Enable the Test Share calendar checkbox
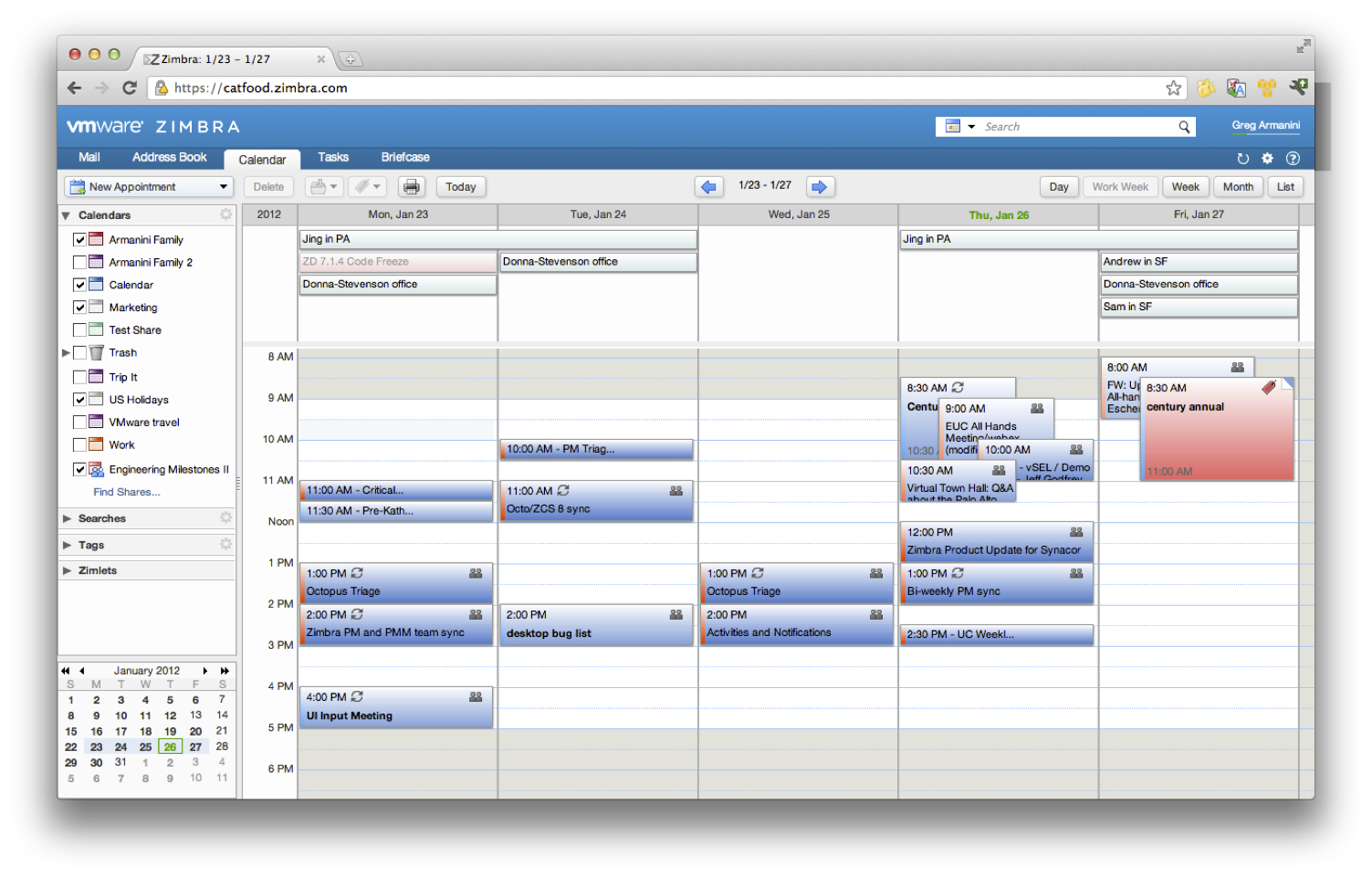The image size is (1372, 877). point(80,330)
